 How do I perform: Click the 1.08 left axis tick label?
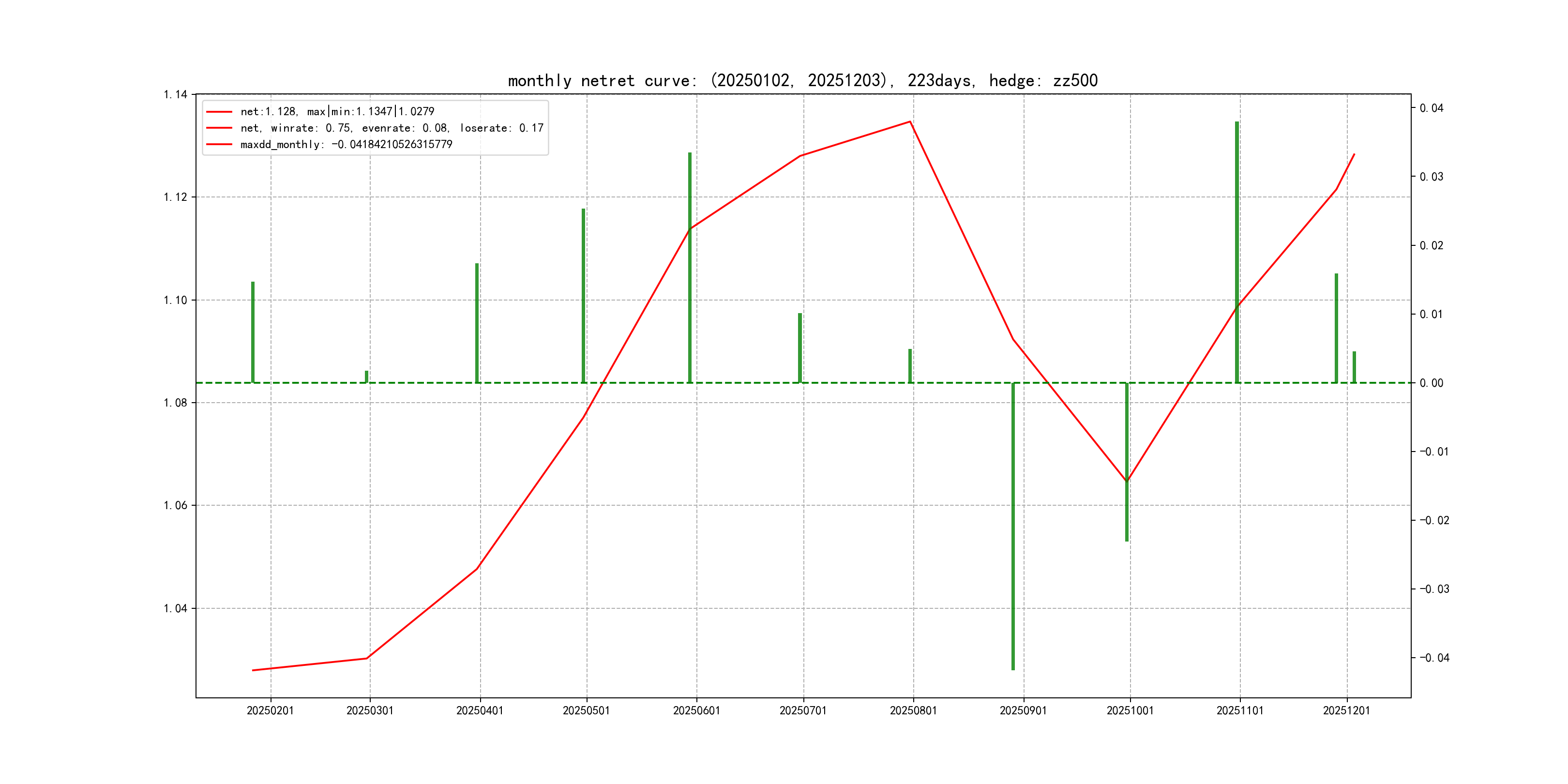coord(175,402)
